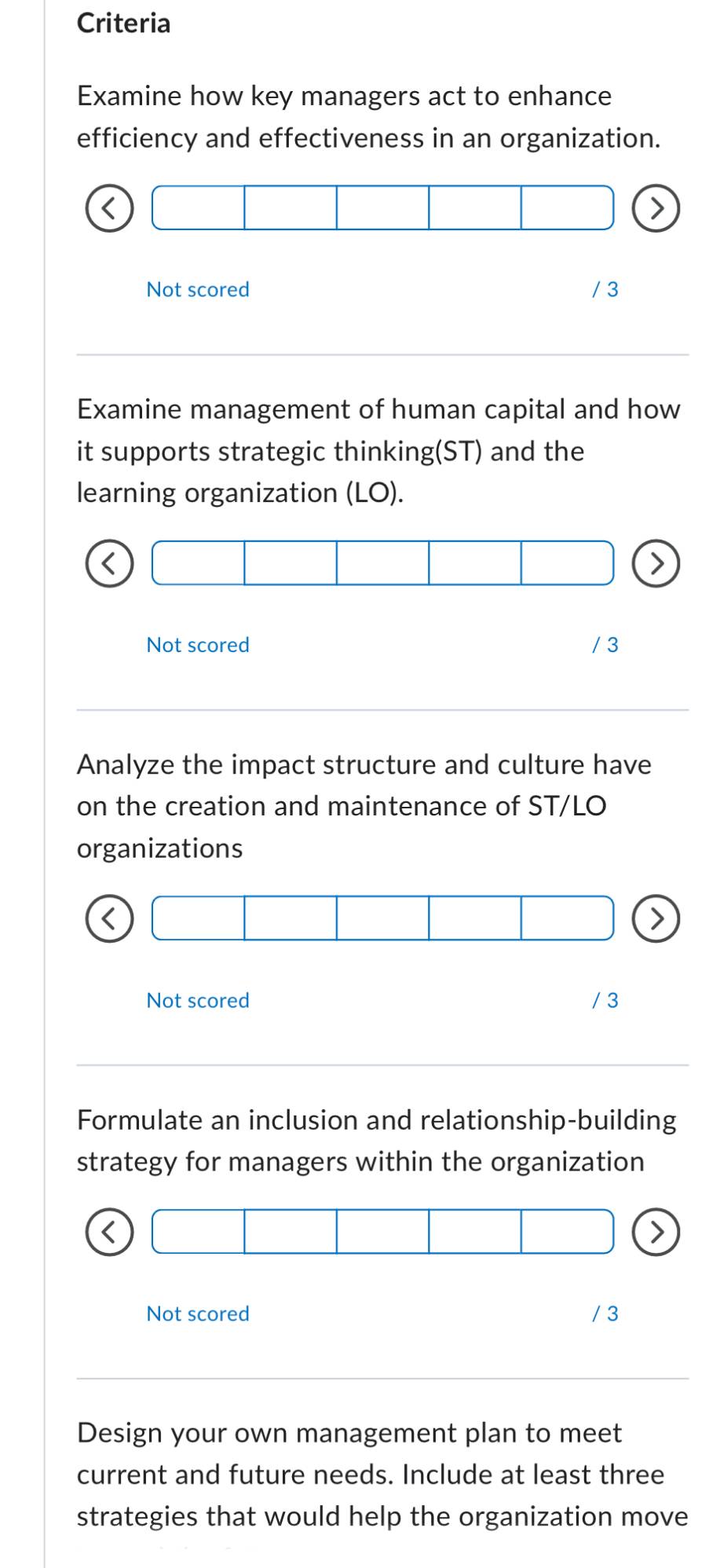Click next-level arrow for structure and culture criterion

point(656,918)
